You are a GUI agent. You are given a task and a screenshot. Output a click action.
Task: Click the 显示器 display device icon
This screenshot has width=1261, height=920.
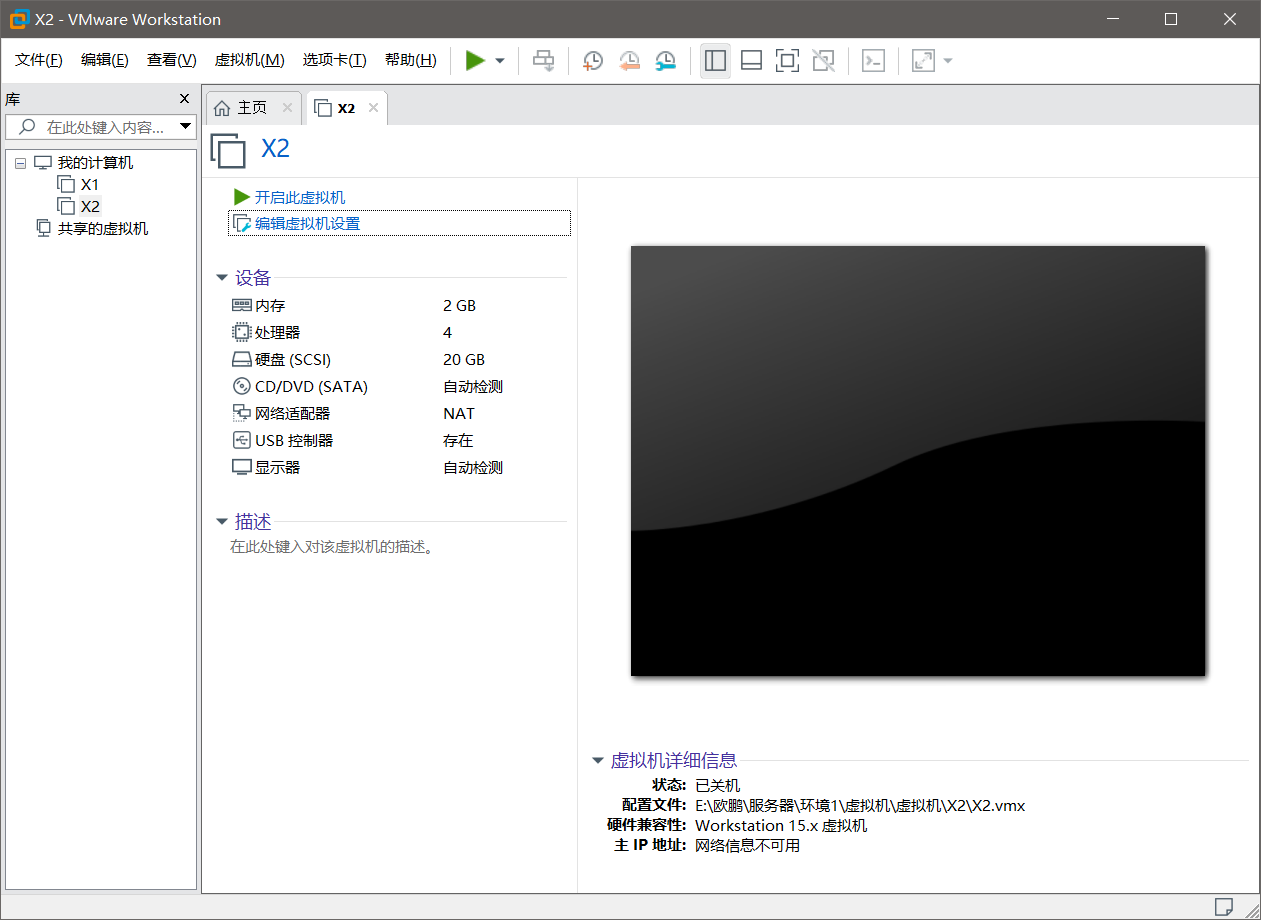click(x=241, y=467)
